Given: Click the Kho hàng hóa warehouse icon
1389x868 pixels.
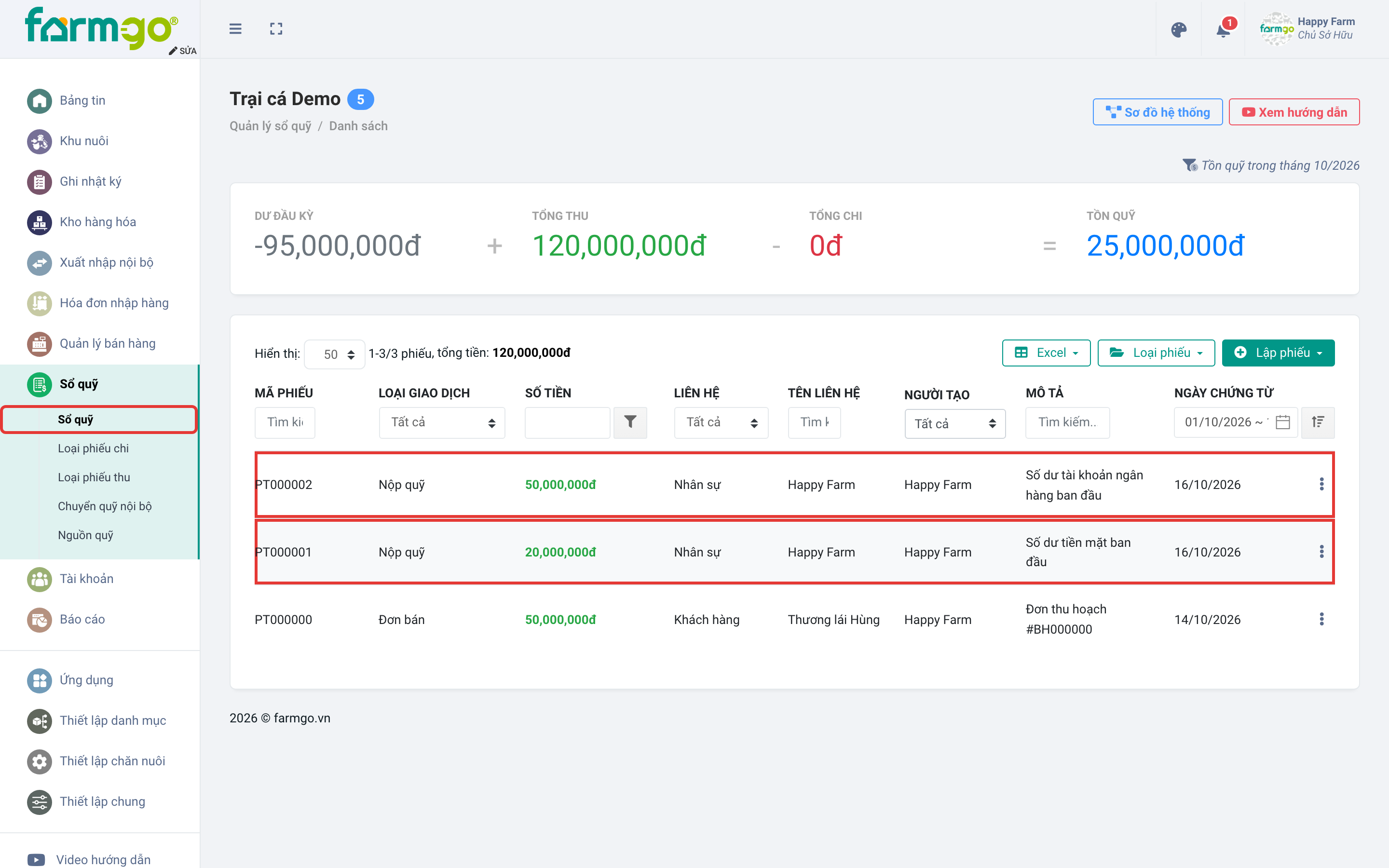Looking at the screenshot, I should coord(40,222).
